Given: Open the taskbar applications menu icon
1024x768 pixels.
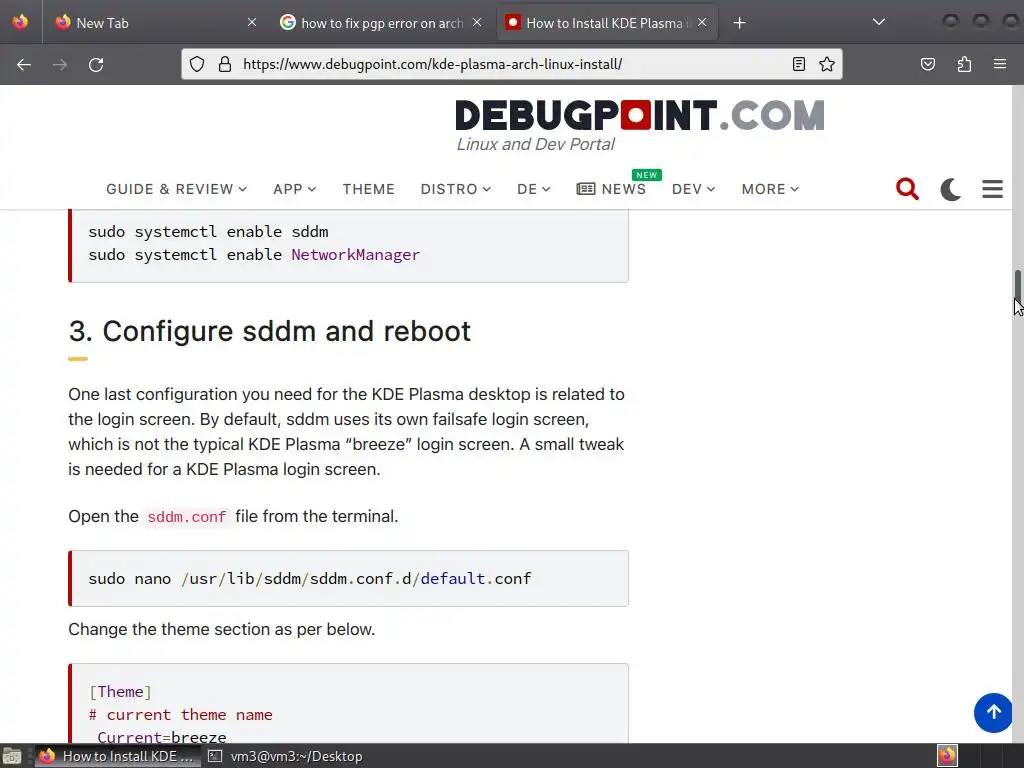Looking at the screenshot, I should click(12, 756).
